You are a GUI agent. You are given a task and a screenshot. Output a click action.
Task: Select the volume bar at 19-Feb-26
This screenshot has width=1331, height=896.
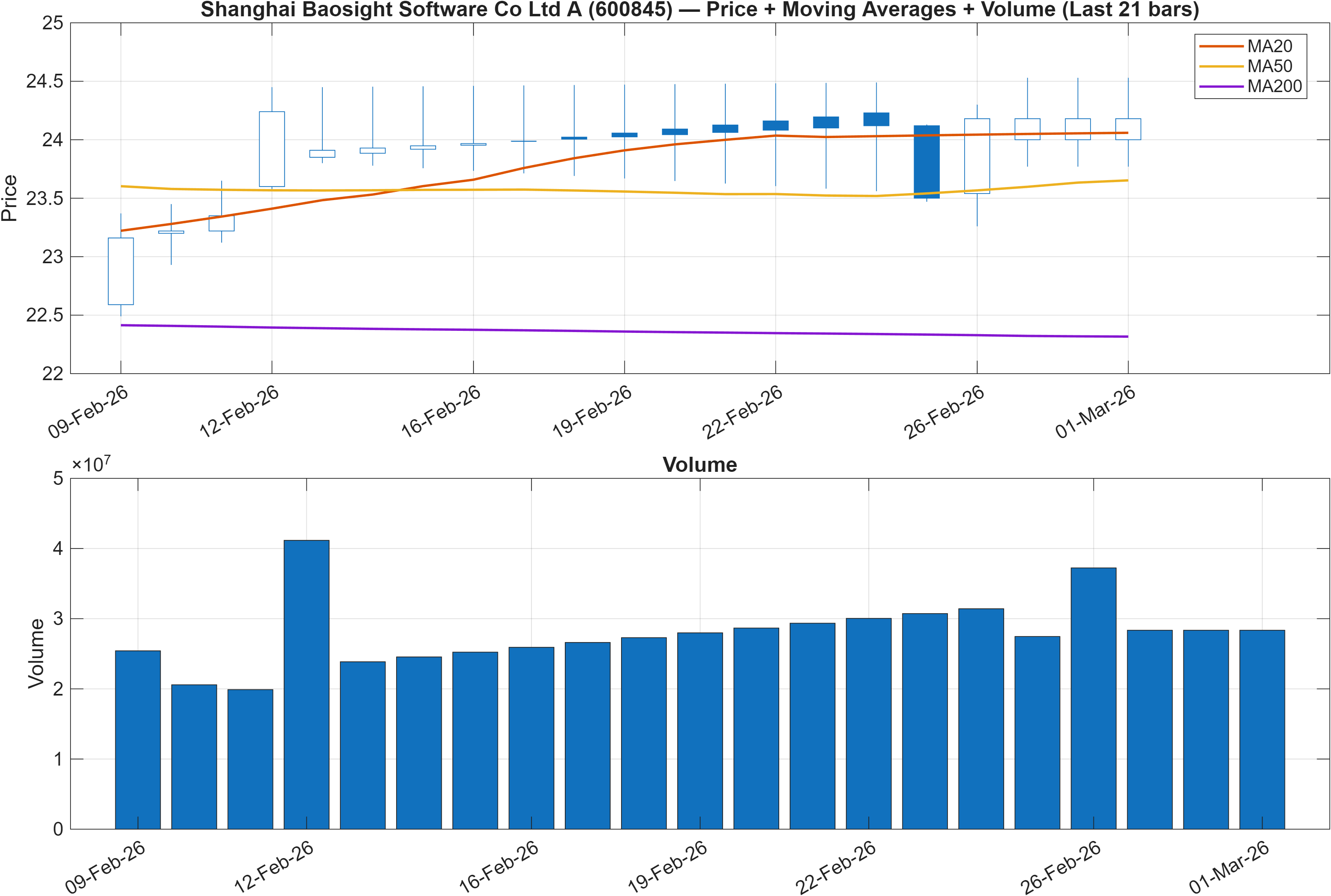click(700, 731)
